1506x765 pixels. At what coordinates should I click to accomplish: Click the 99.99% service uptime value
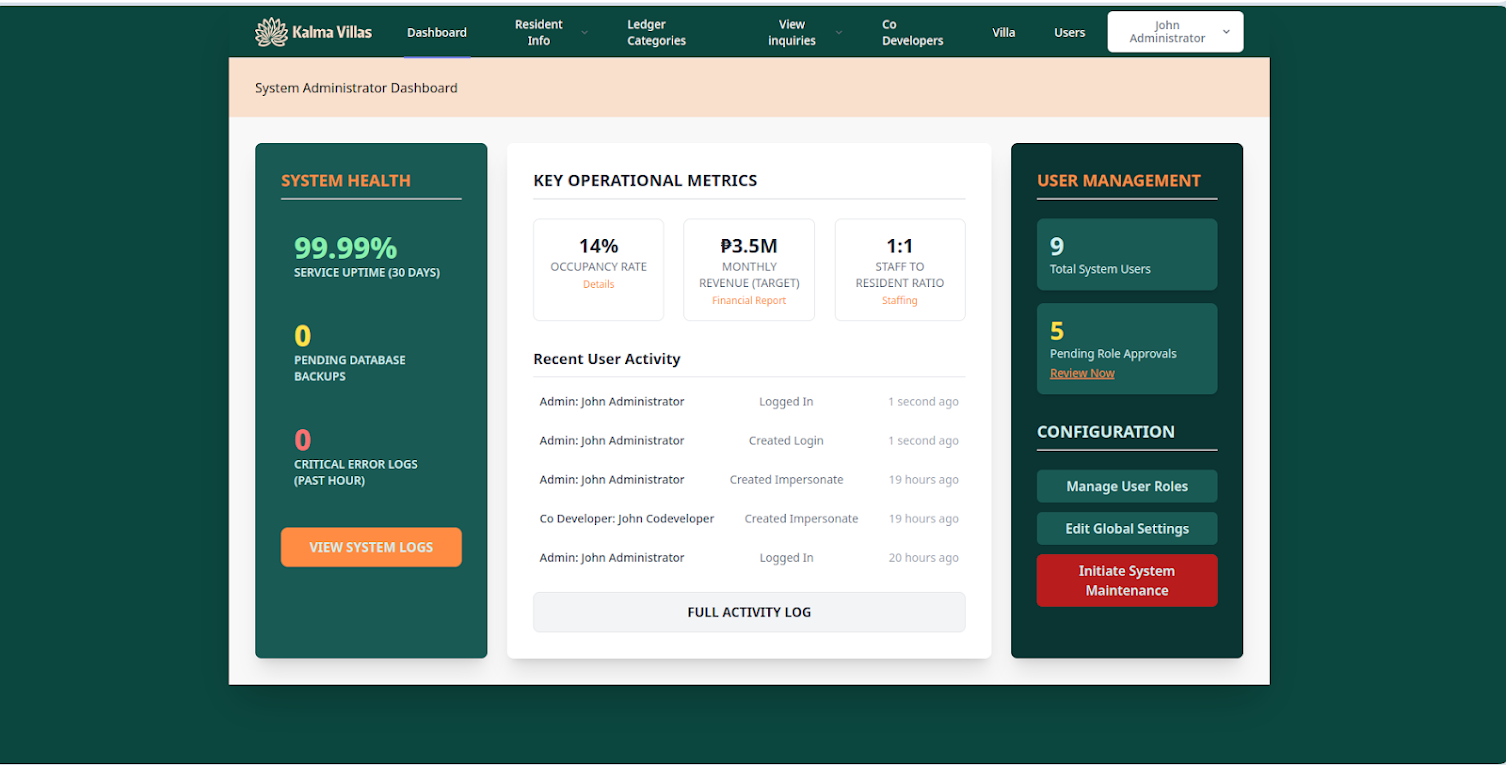pos(345,248)
